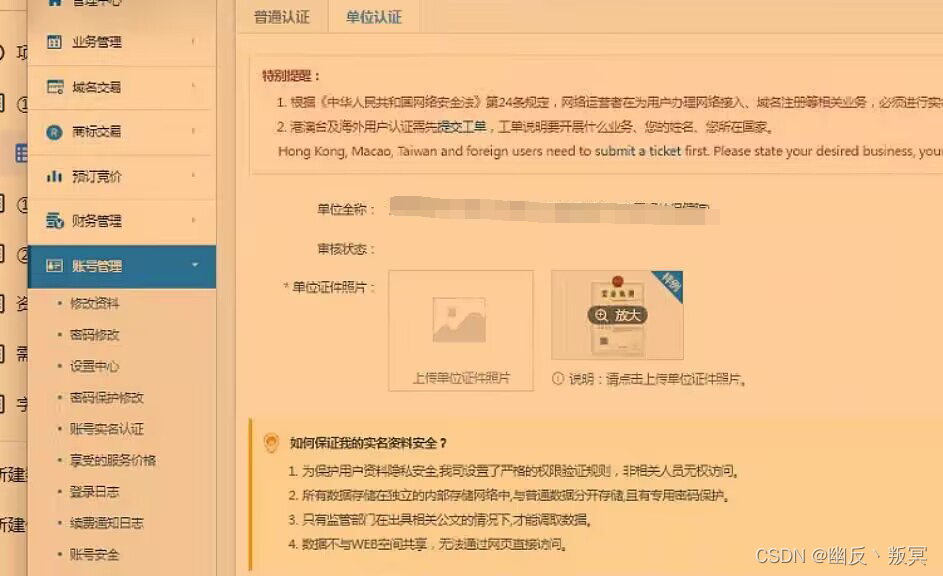Click the info icon beside 说明
943x576 pixels.
[558, 378]
